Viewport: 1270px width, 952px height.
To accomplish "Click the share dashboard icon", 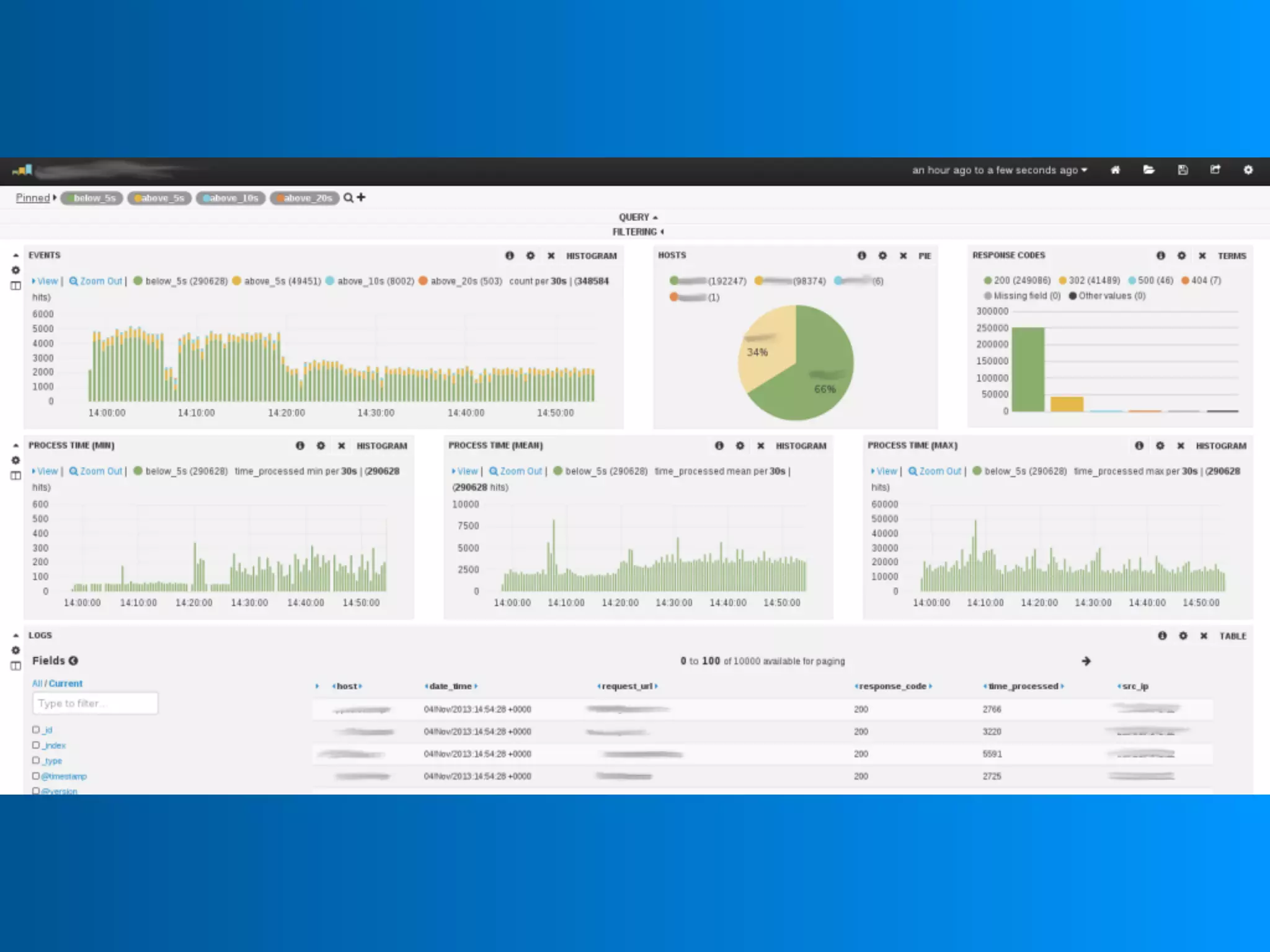I will coord(1215,170).
